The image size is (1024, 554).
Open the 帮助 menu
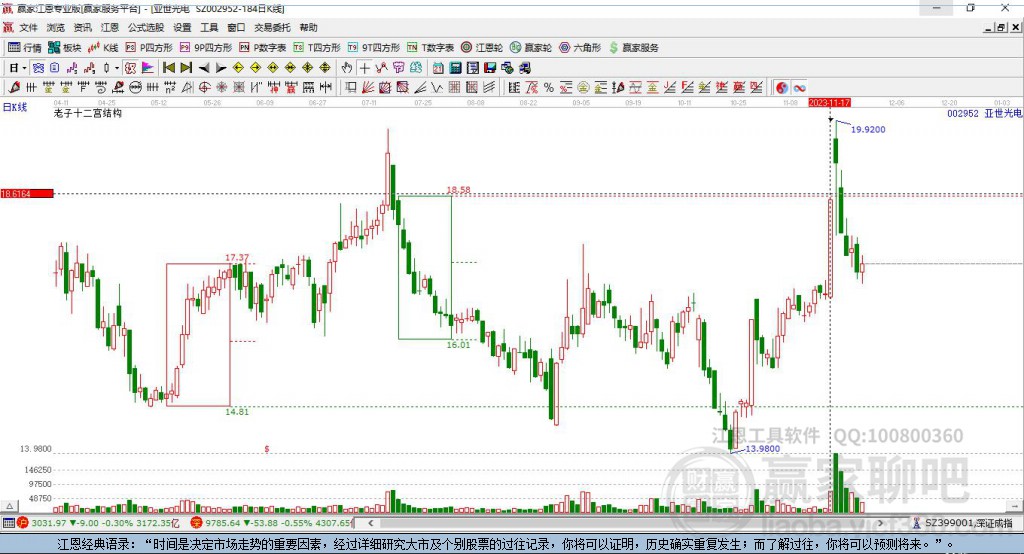click(x=308, y=27)
